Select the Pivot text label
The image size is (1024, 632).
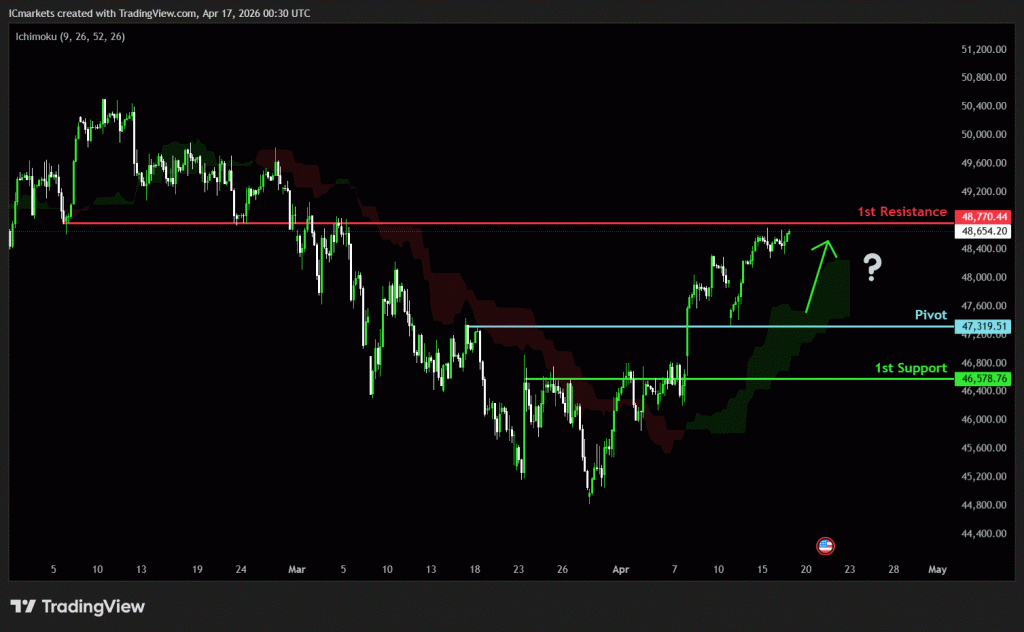click(930, 314)
